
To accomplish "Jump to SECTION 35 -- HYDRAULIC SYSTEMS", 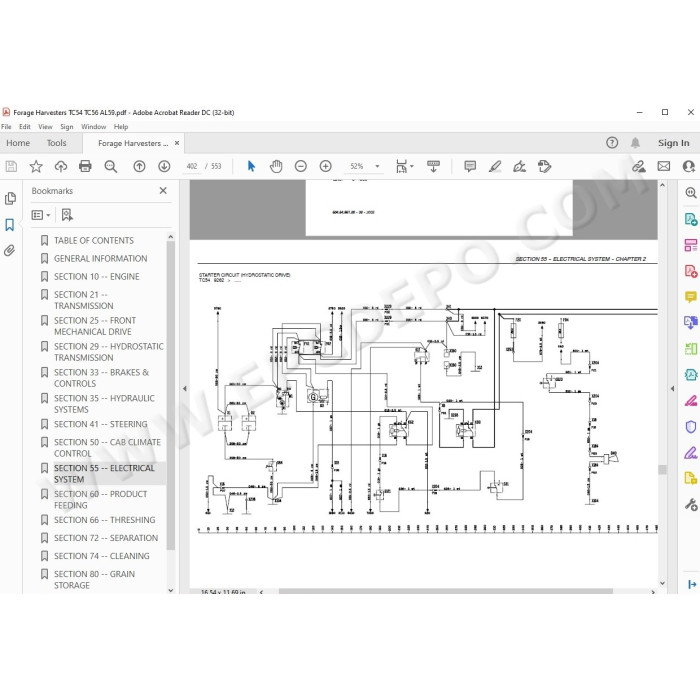I will pos(104,404).
